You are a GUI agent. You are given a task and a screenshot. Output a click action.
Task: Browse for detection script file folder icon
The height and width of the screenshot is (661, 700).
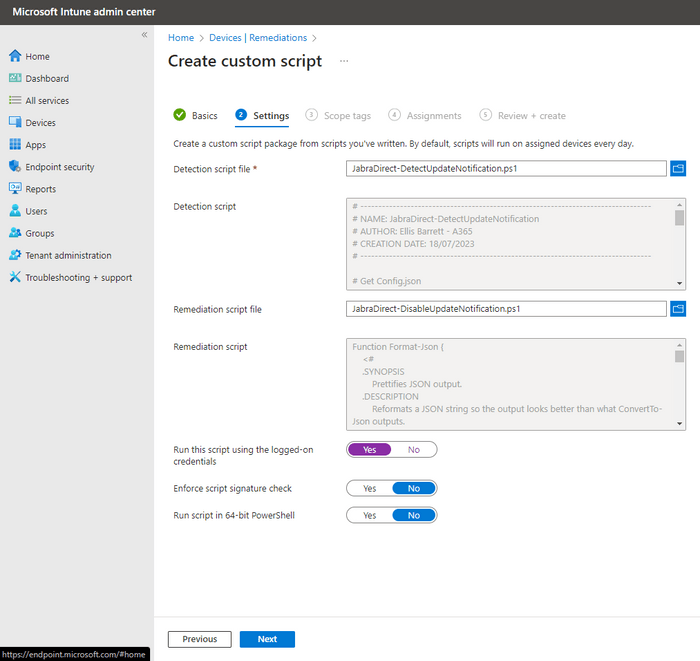[678, 169]
